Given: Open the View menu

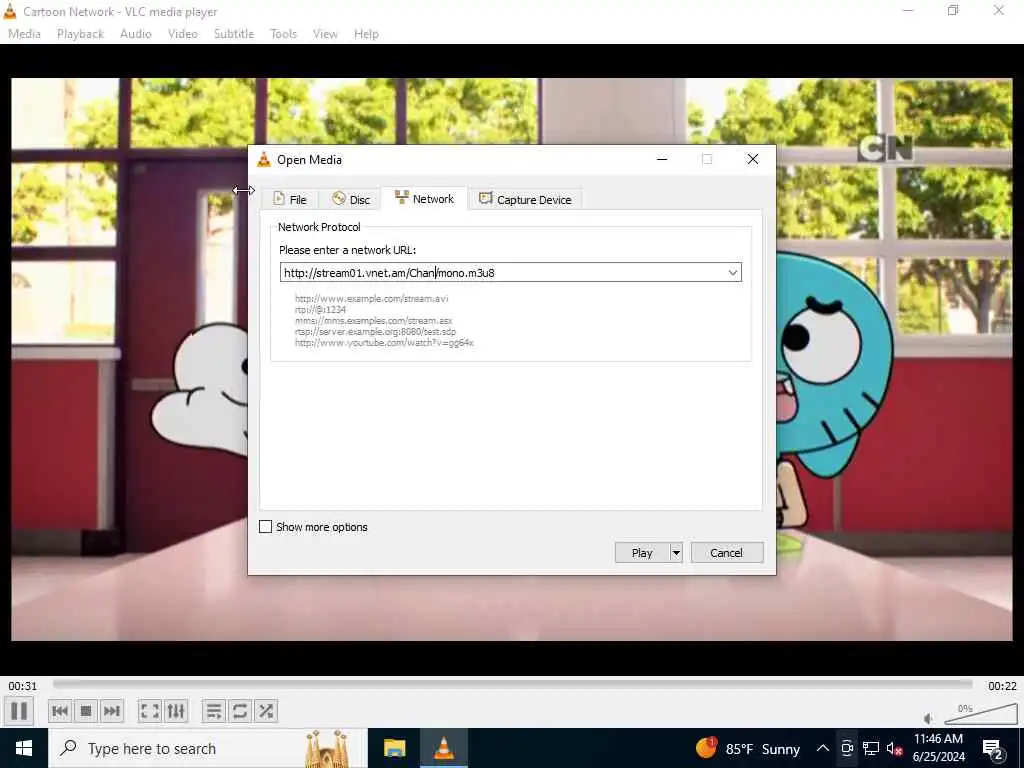Looking at the screenshot, I should click(325, 34).
